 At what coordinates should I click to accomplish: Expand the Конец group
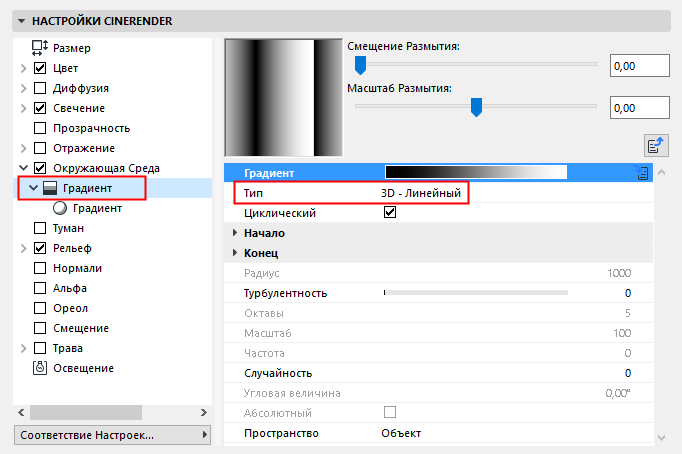coord(235,253)
